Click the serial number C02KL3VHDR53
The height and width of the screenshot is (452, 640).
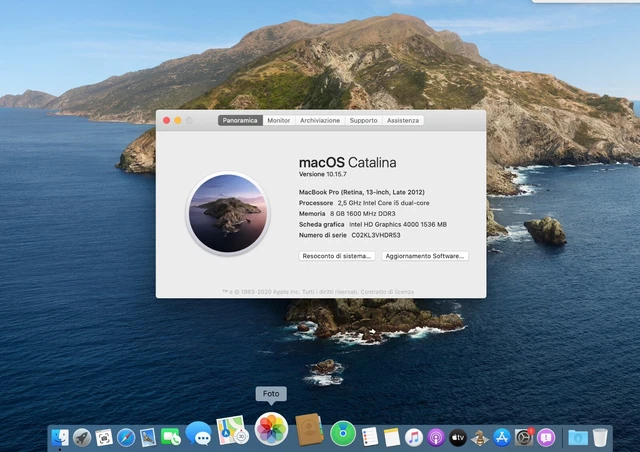(376, 235)
